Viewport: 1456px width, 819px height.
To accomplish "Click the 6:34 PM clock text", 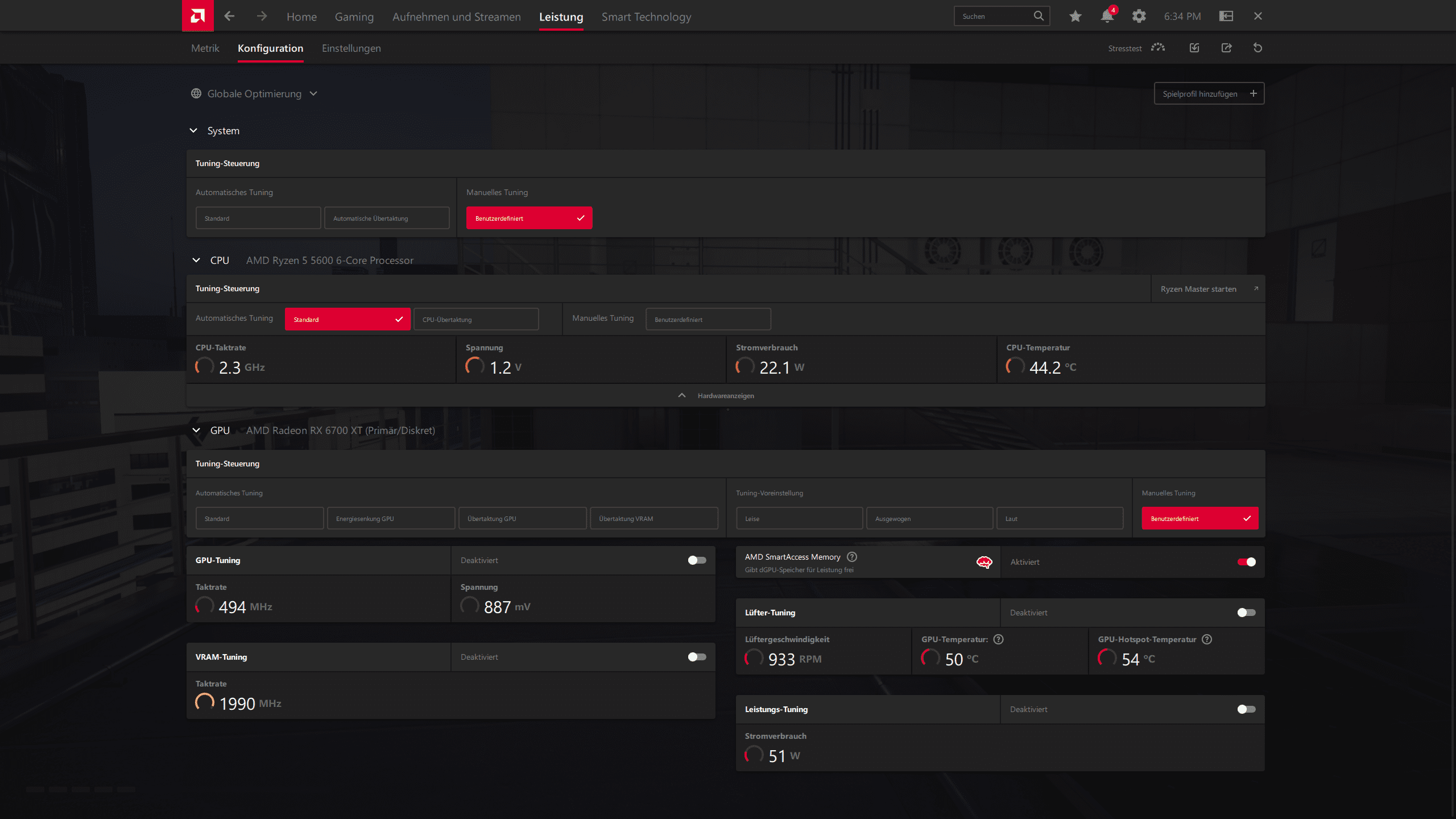I will (1182, 16).
